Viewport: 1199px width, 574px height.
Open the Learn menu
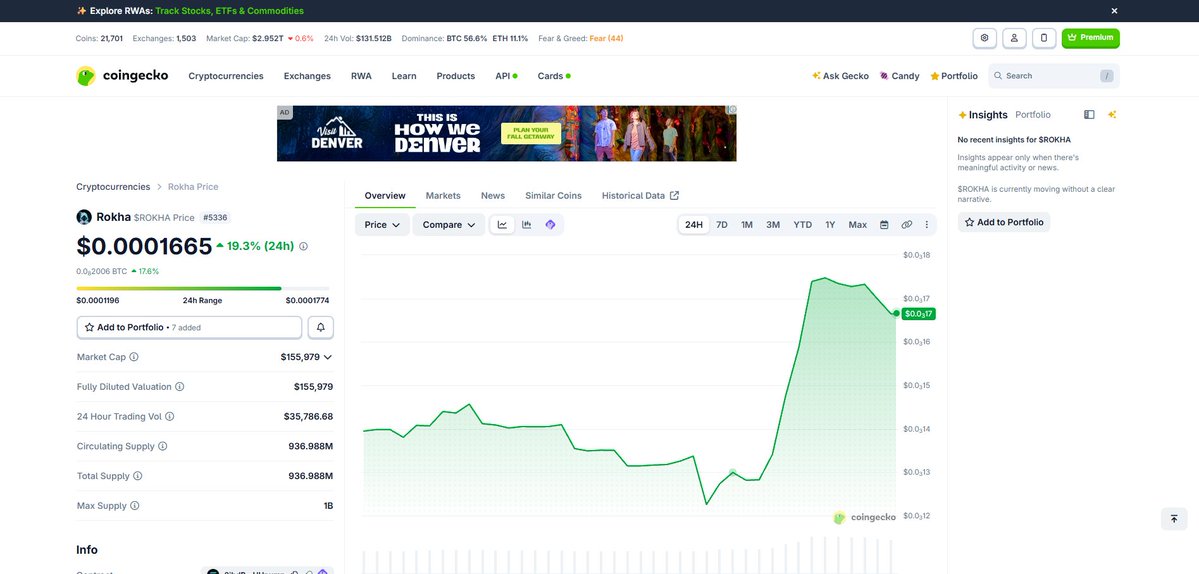point(404,76)
